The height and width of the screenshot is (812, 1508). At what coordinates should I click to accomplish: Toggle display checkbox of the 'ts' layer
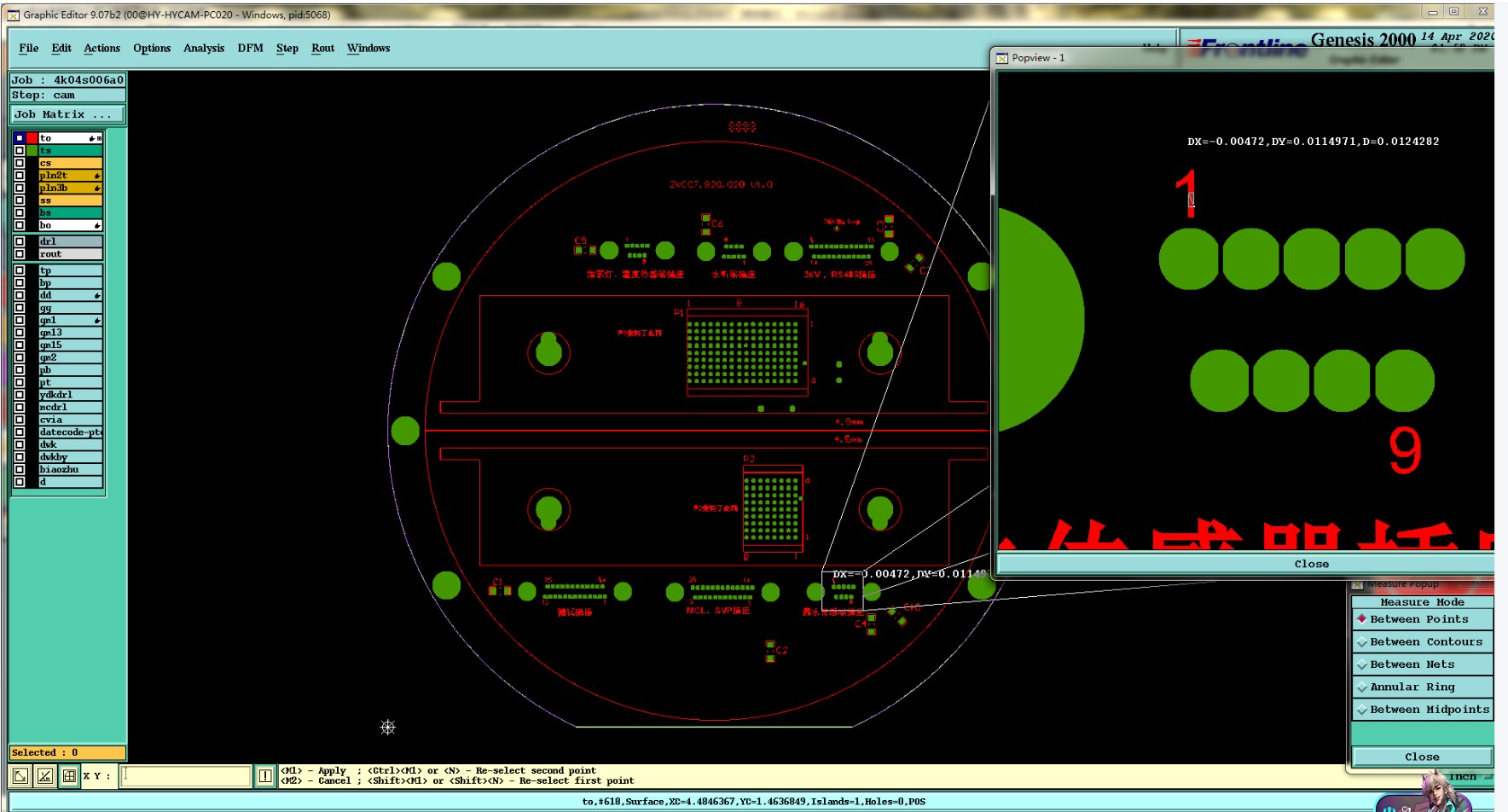click(x=20, y=150)
